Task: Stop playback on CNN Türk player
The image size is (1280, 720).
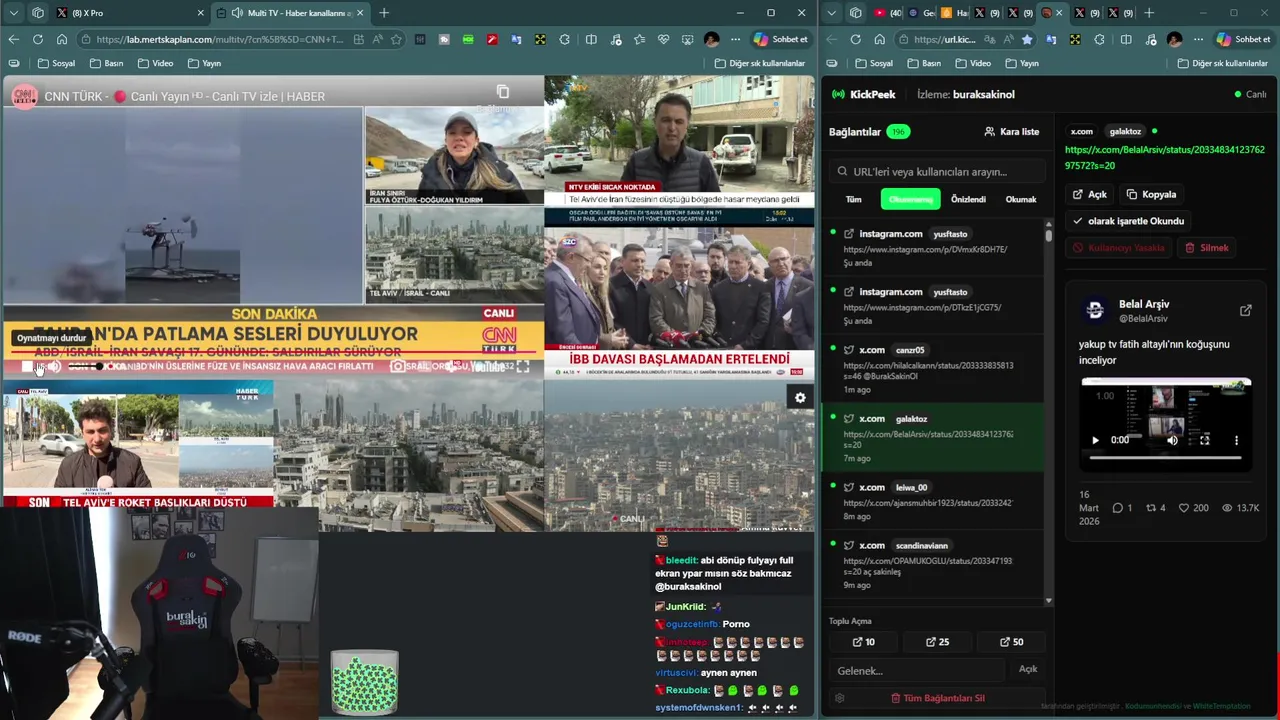Action: pos(27,367)
